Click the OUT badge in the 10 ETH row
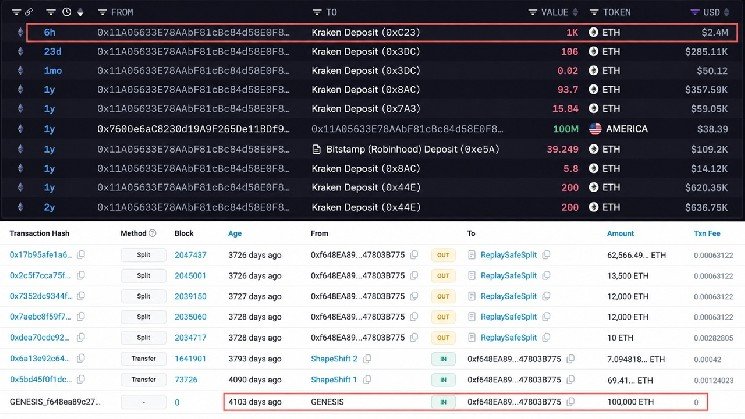745x419 pixels. pos(443,338)
